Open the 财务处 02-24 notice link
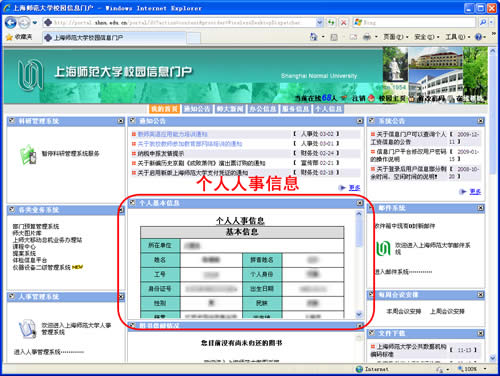This screenshot has width=500, height=376. pos(161,154)
